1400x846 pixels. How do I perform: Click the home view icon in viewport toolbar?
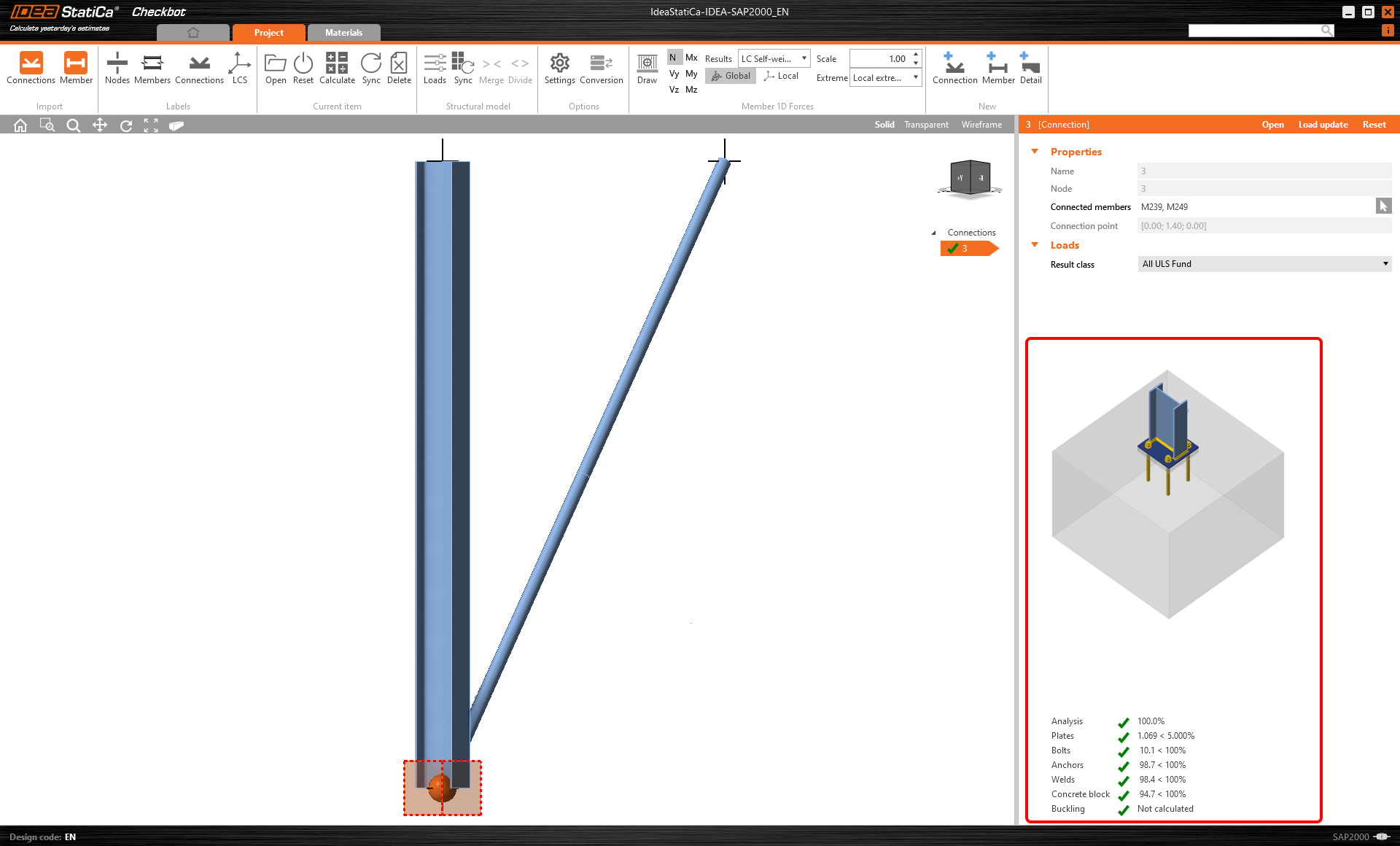click(x=20, y=125)
